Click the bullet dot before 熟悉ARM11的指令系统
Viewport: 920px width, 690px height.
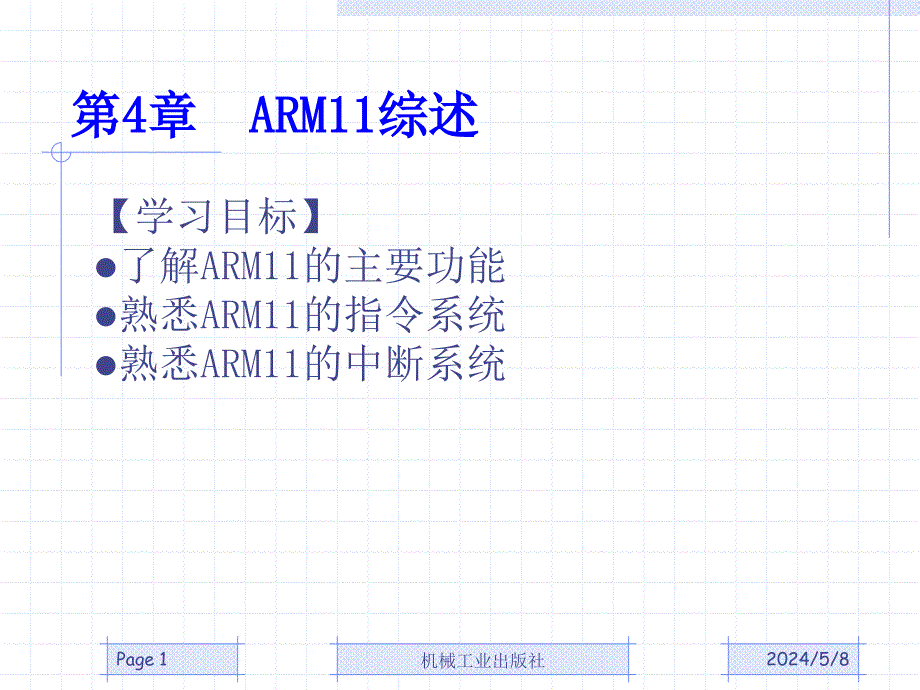point(107,317)
